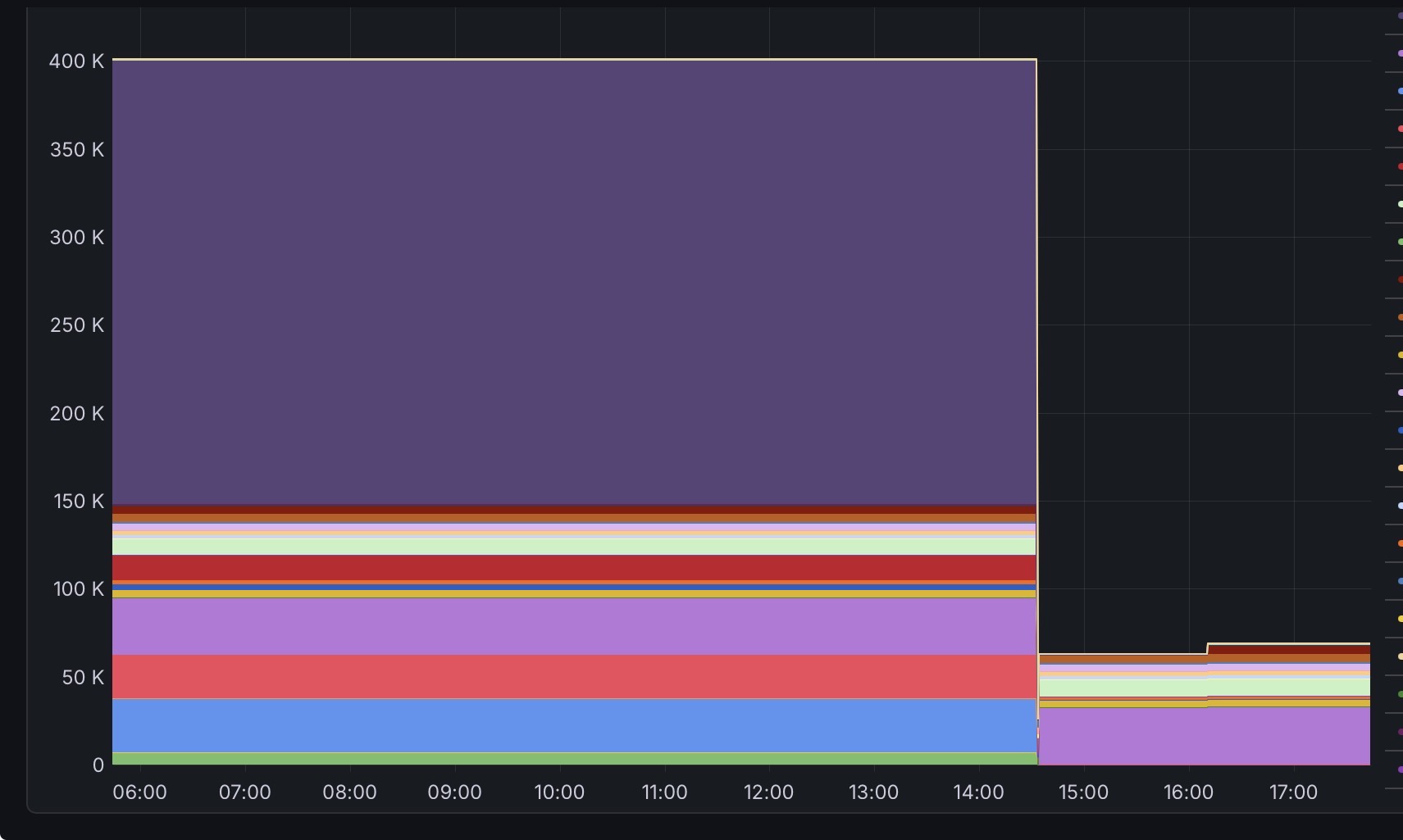This screenshot has width=1403, height=840.
Task: Select the dark red segment after 16:00
Action: [x=1287, y=649]
